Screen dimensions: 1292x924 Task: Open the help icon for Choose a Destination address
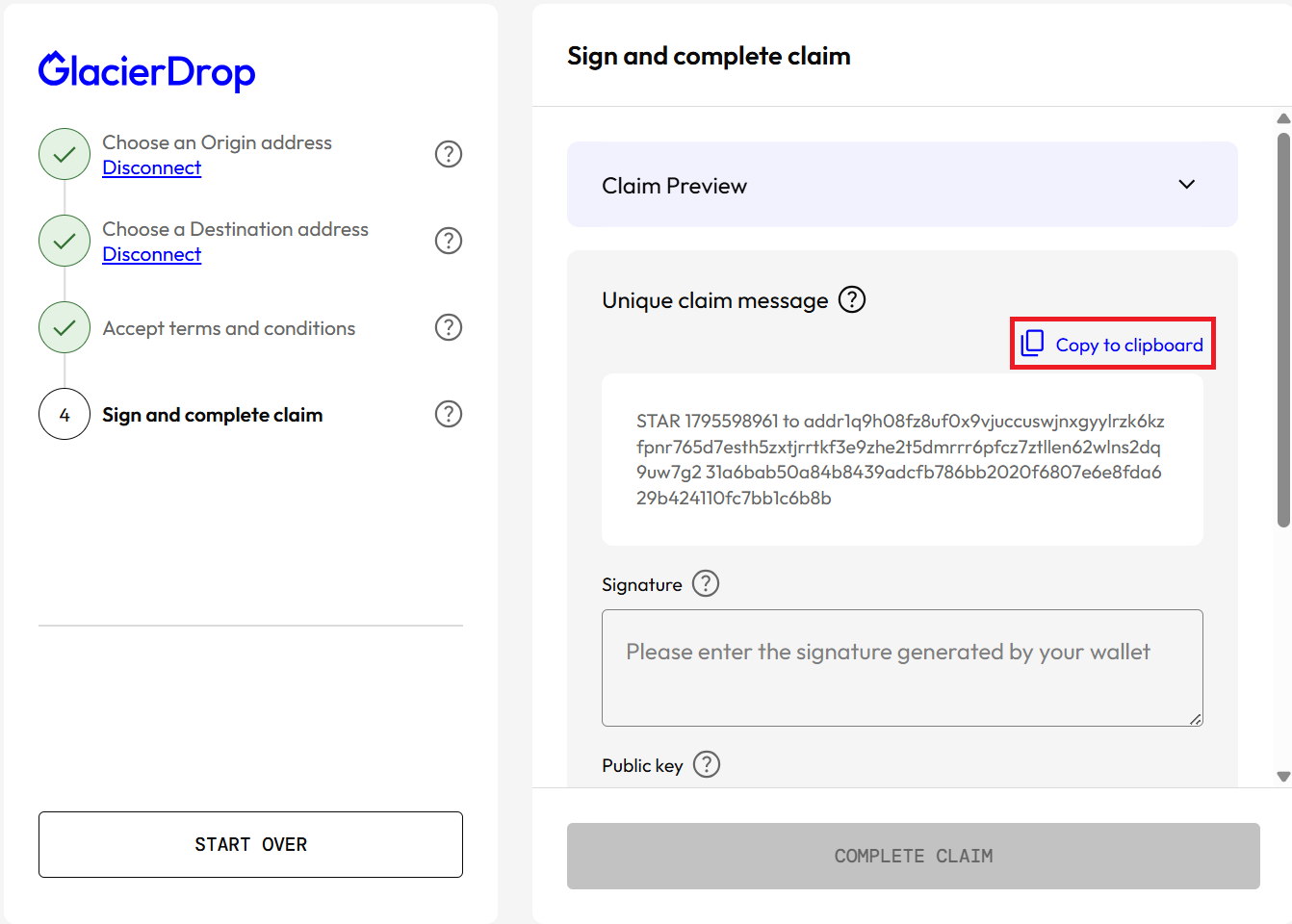coord(449,241)
